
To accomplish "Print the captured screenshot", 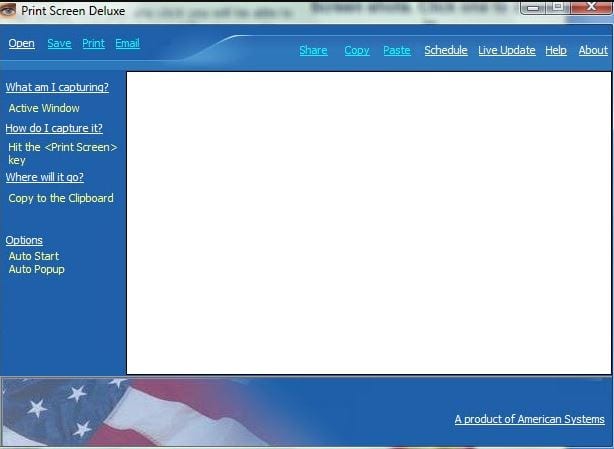I will coord(93,44).
